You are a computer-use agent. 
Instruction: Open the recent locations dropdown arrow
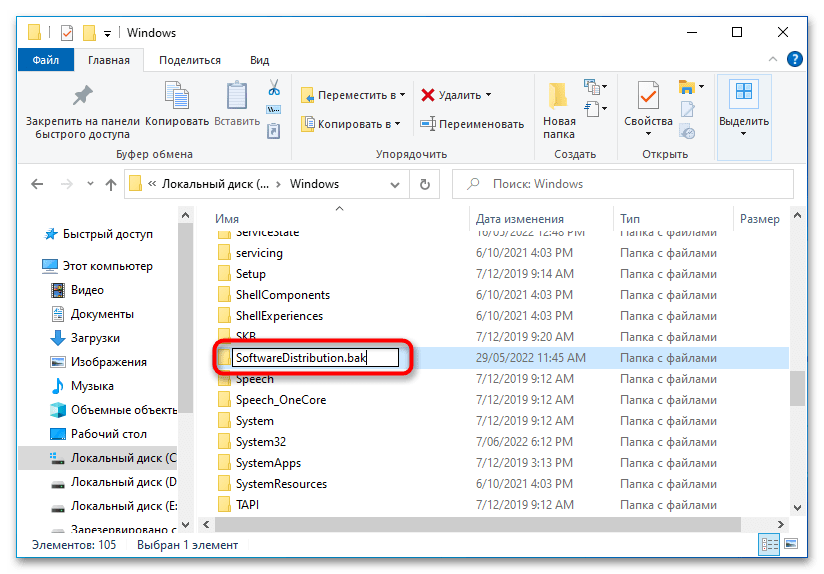90,183
